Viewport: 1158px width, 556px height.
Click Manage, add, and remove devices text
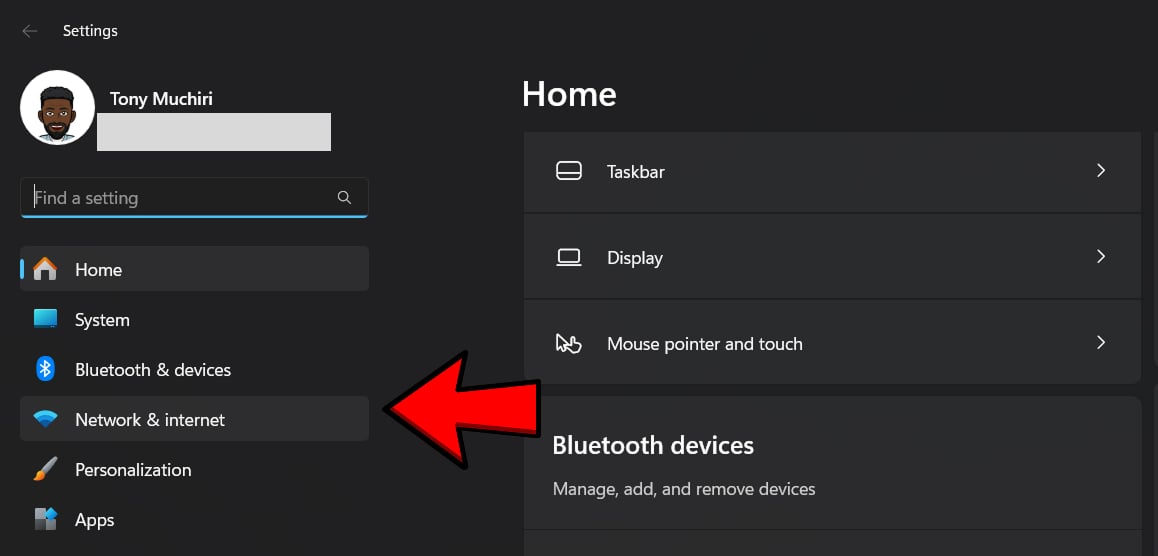tap(684, 489)
